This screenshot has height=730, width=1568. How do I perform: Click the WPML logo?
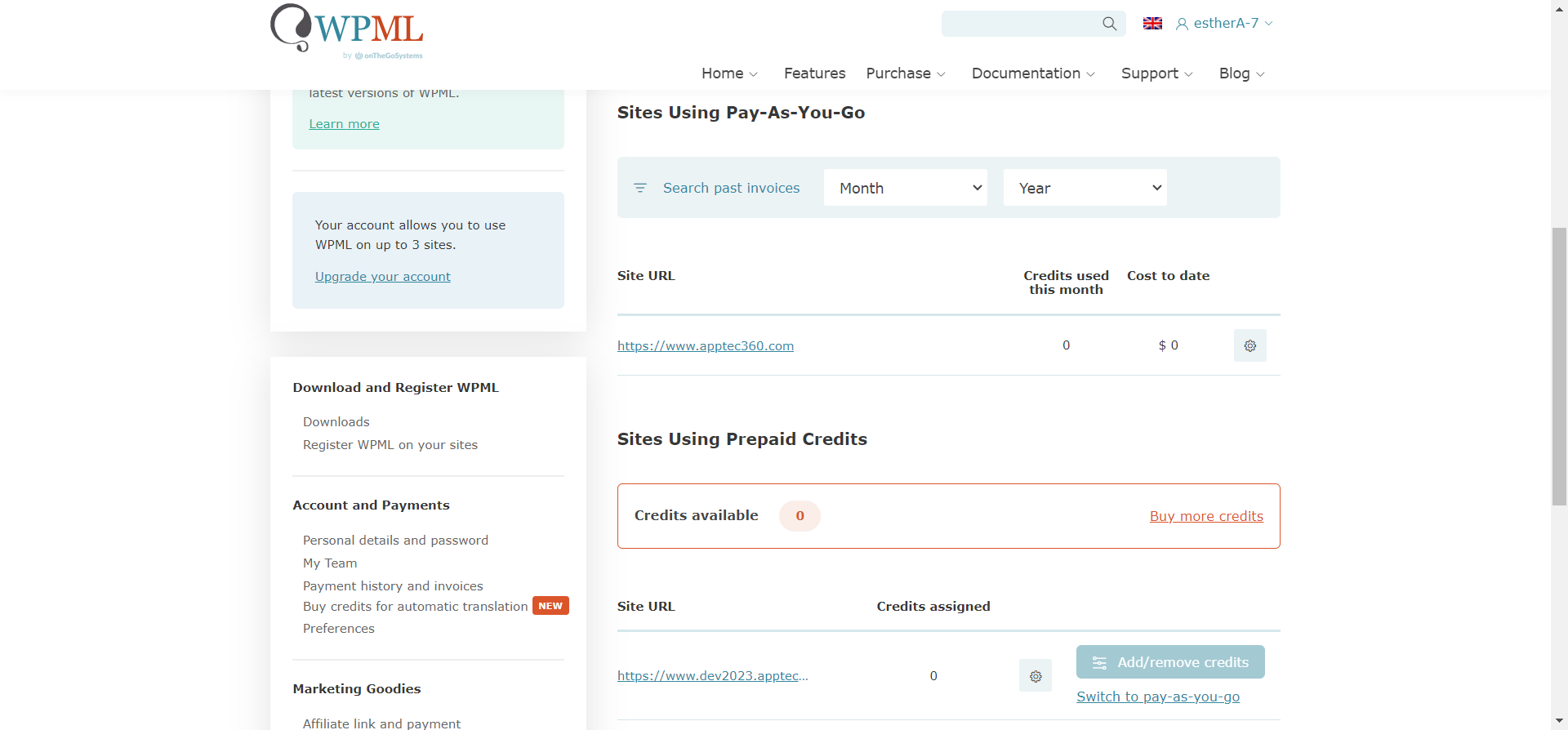pos(347,31)
